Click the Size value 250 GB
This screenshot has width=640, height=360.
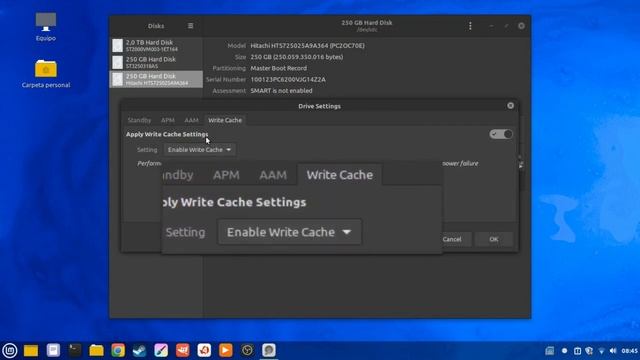coord(297,57)
